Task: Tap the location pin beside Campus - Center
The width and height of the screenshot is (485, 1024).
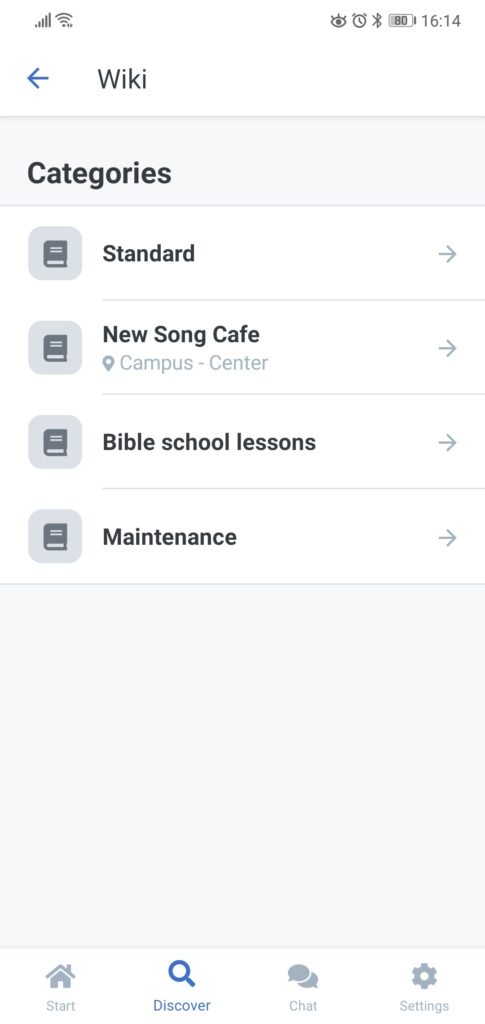Action: click(x=108, y=364)
